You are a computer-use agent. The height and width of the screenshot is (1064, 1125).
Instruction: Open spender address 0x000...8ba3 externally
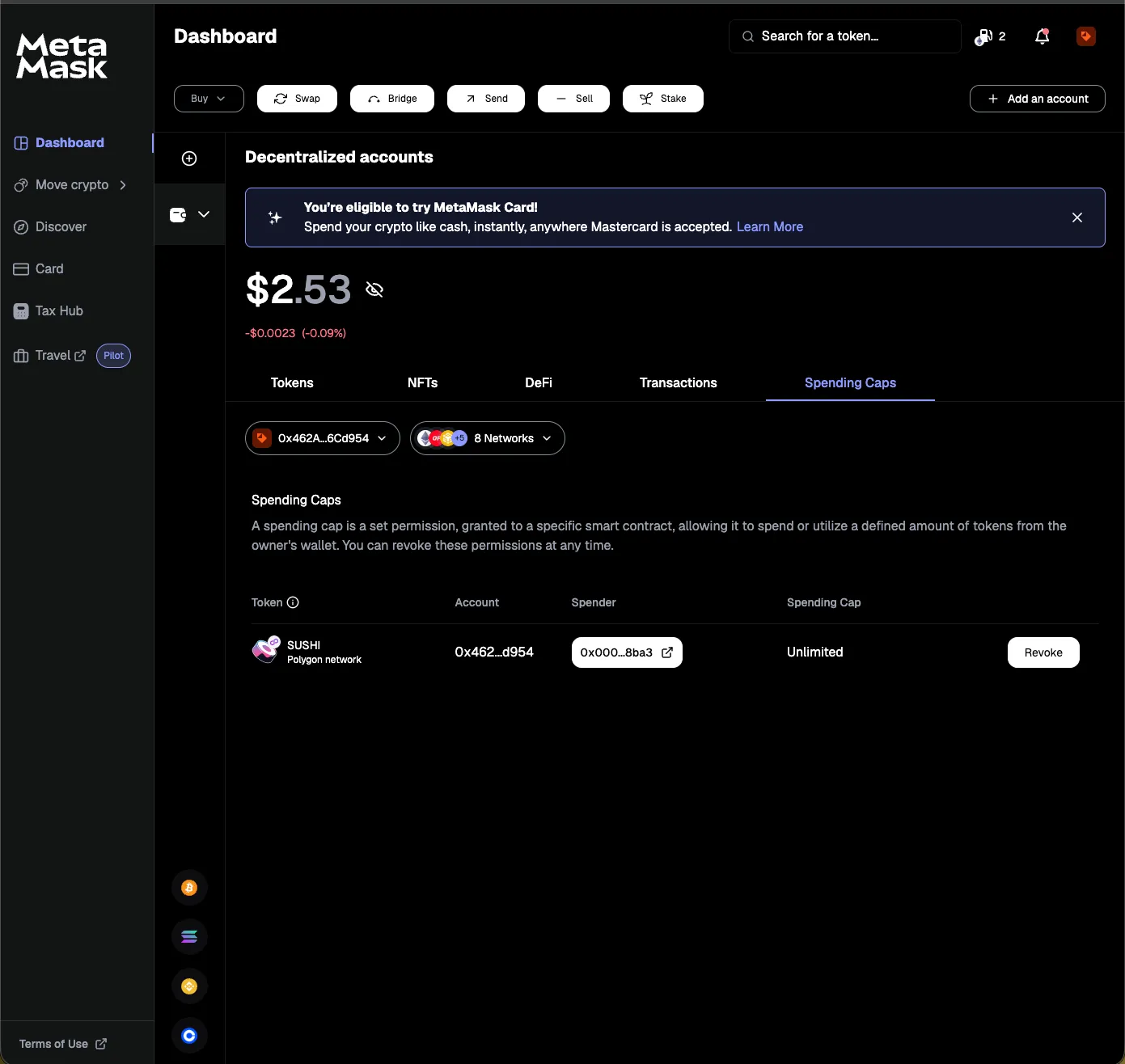tap(666, 652)
